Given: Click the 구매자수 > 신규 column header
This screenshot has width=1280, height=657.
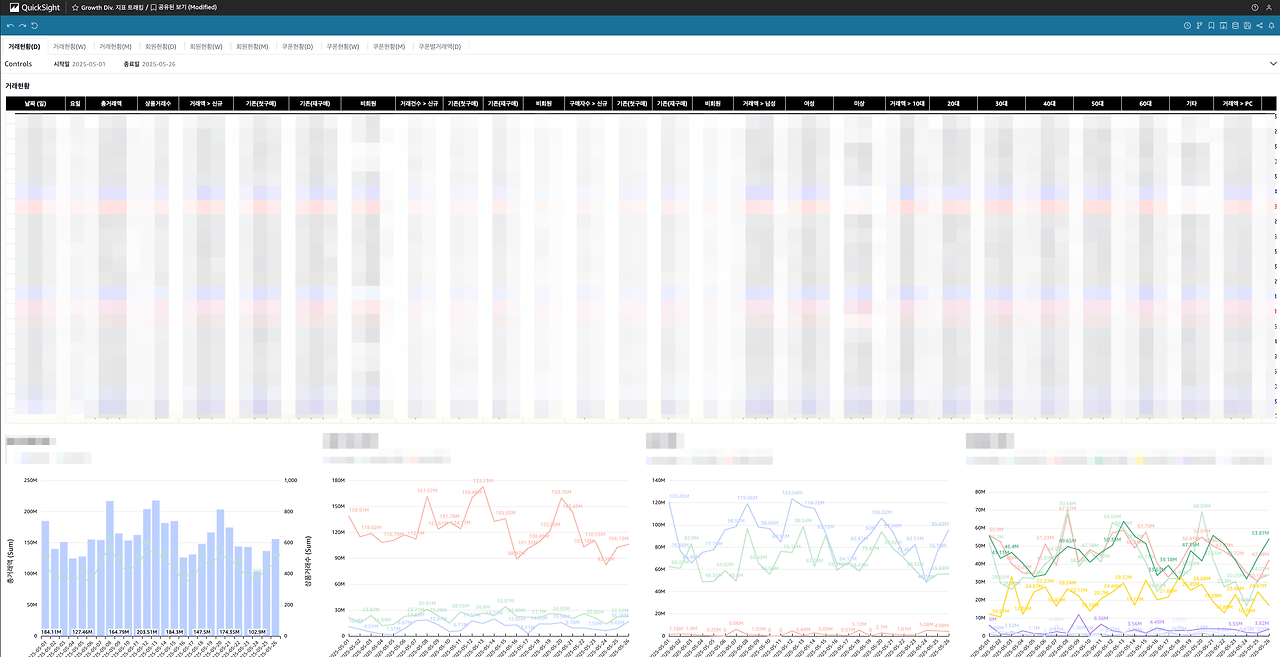Looking at the screenshot, I should 587,103.
